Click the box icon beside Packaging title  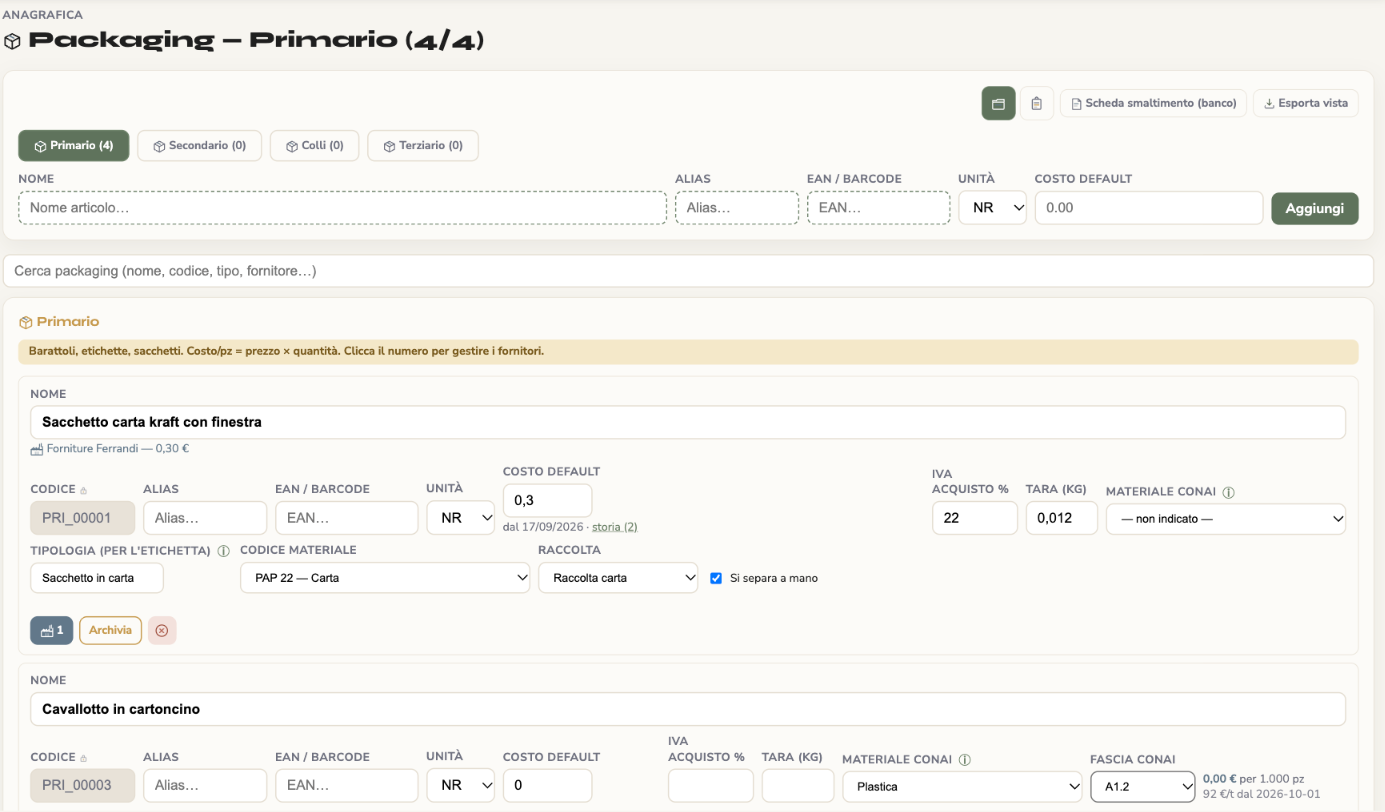(x=12, y=41)
